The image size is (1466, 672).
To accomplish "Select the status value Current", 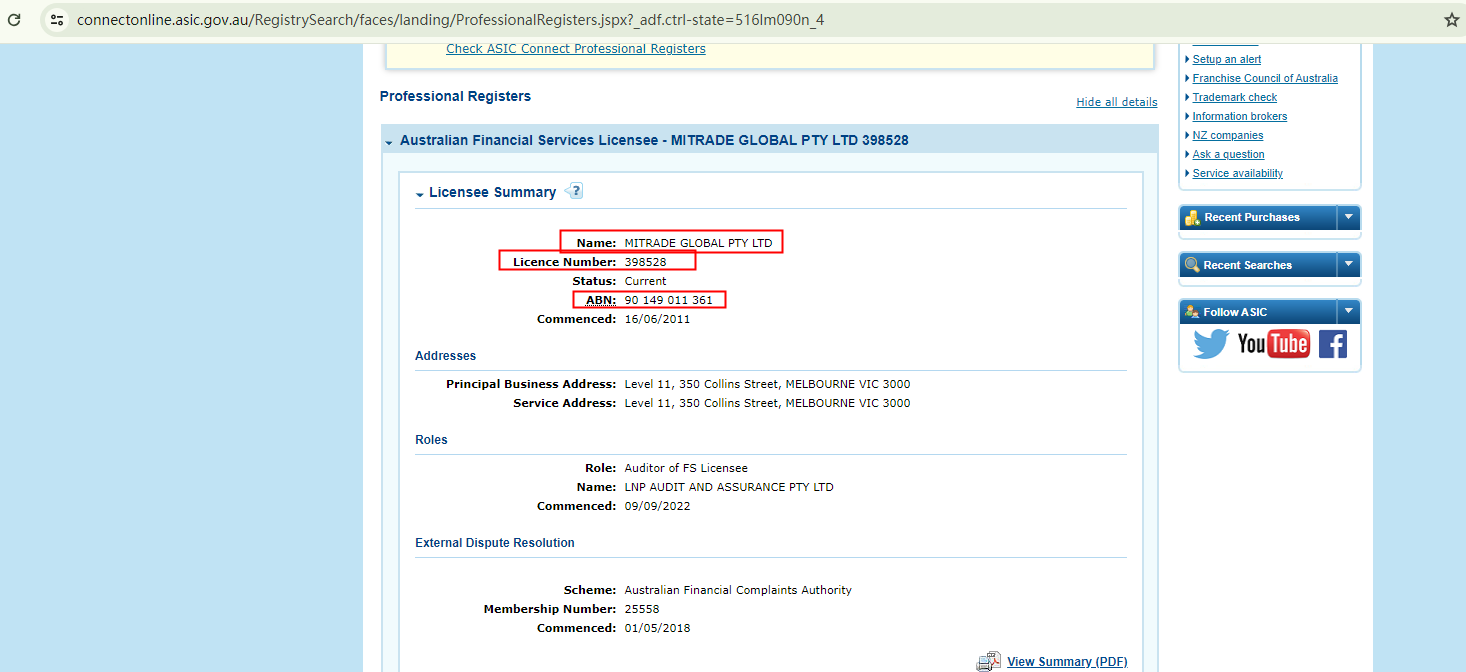I will click(645, 281).
